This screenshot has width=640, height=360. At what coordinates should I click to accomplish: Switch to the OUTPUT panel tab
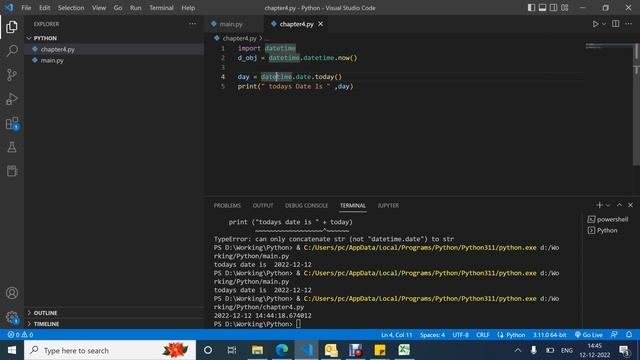(263, 205)
